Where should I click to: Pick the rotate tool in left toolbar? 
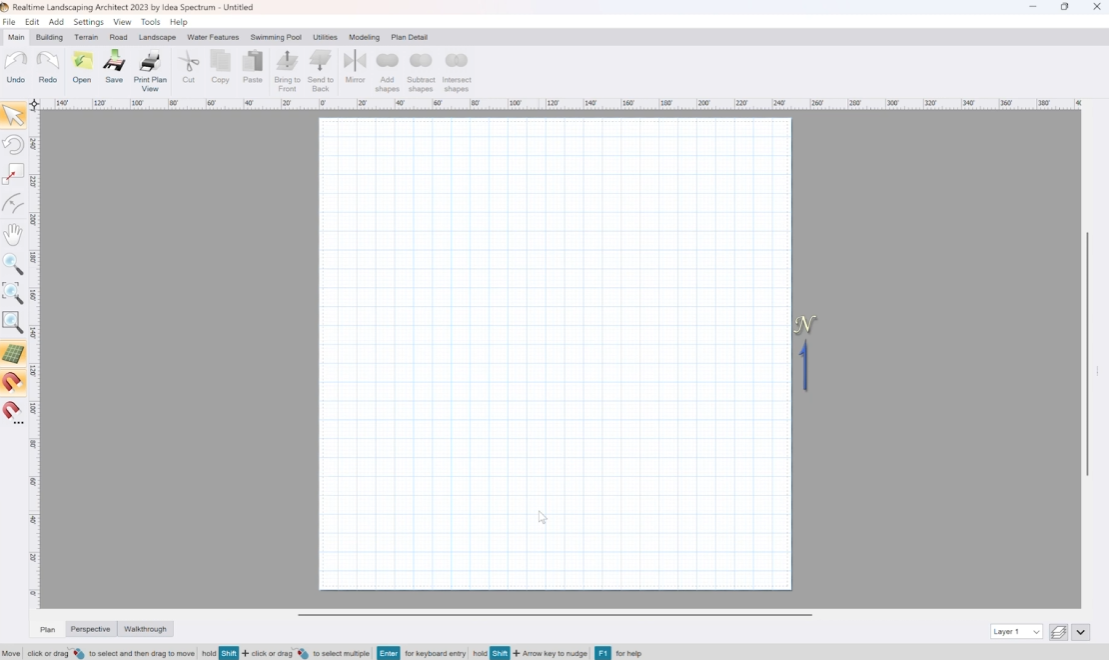coord(13,145)
